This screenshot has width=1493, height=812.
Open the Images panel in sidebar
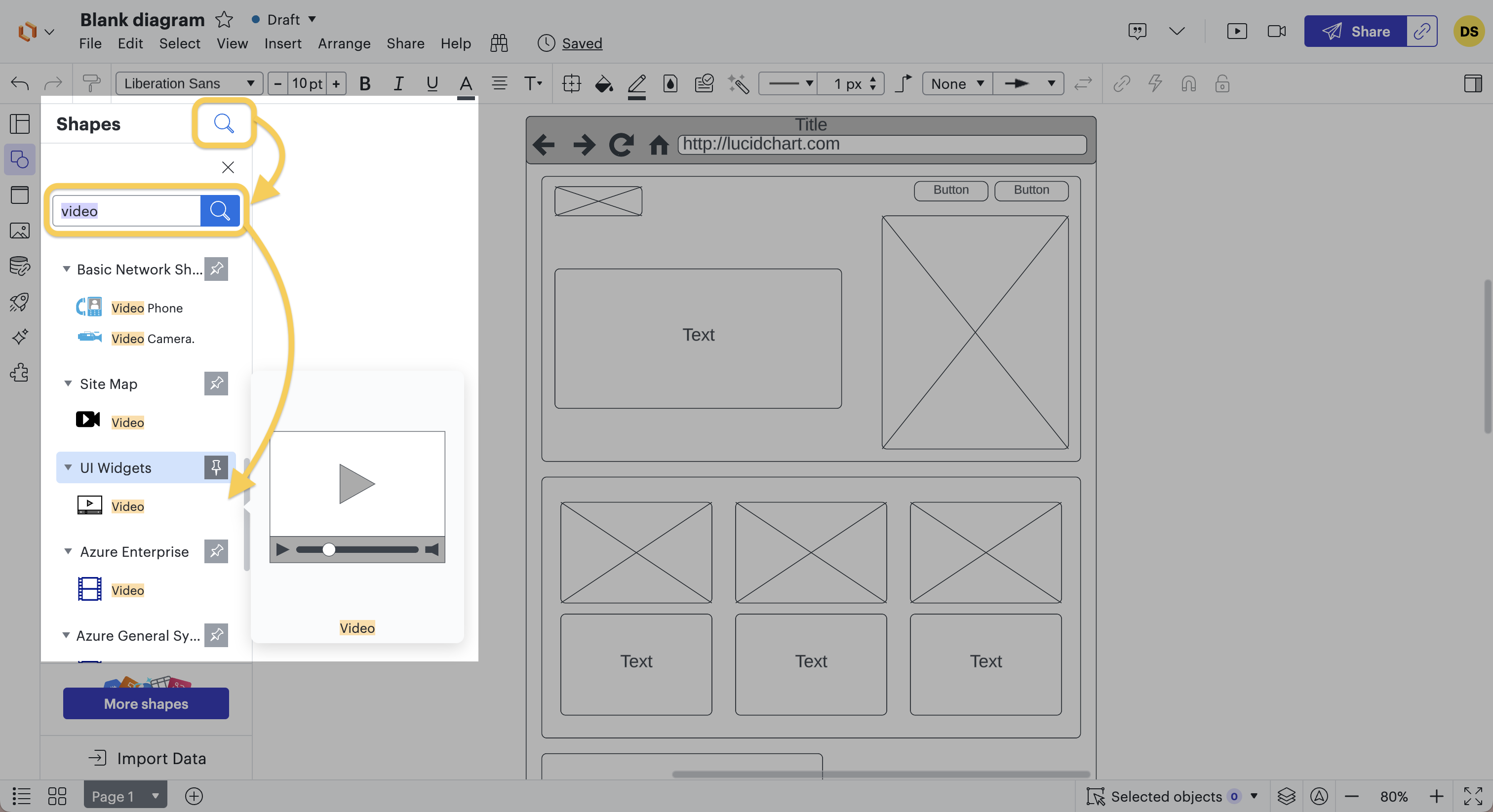(x=20, y=231)
